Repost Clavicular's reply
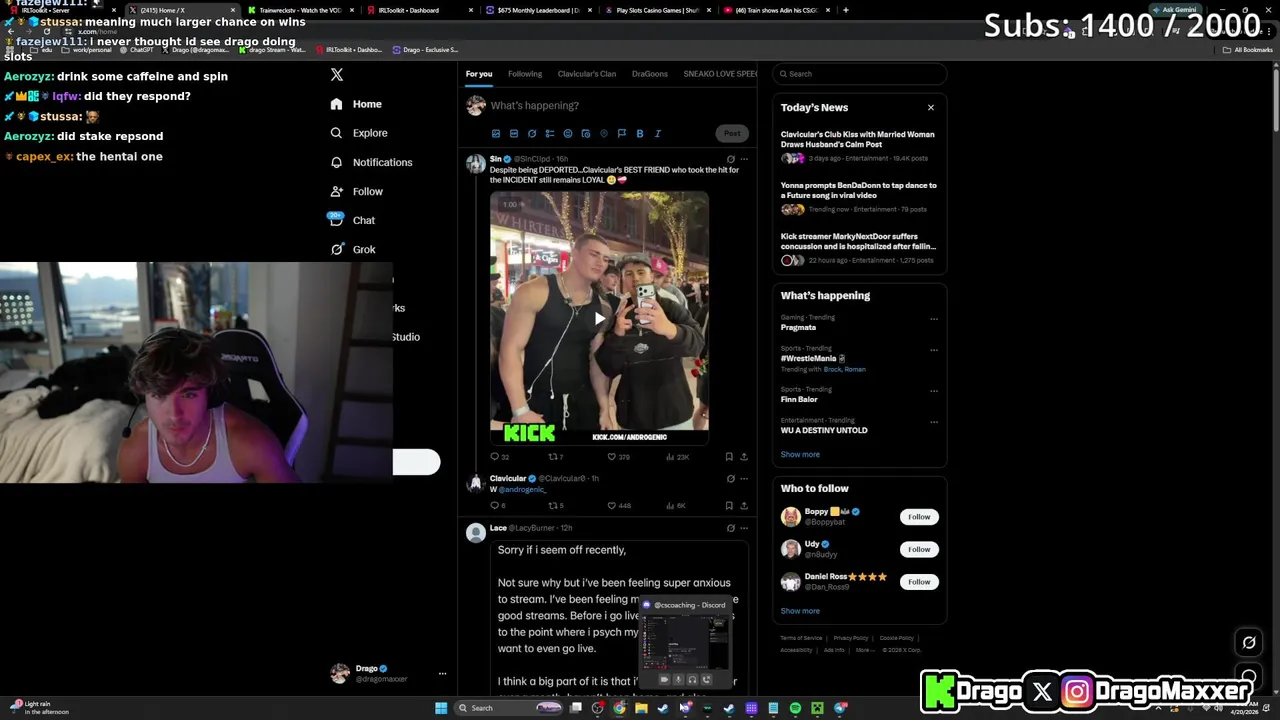The width and height of the screenshot is (1280, 720). pos(553,506)
